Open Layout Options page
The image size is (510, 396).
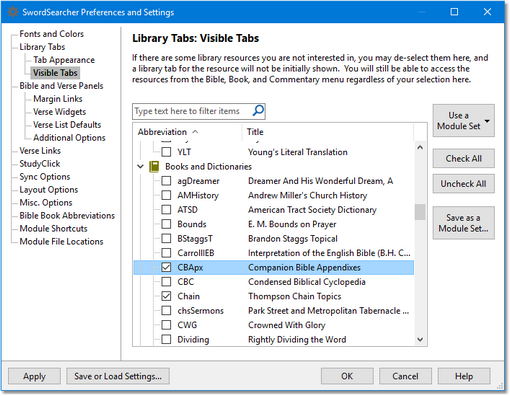point(49,190)
